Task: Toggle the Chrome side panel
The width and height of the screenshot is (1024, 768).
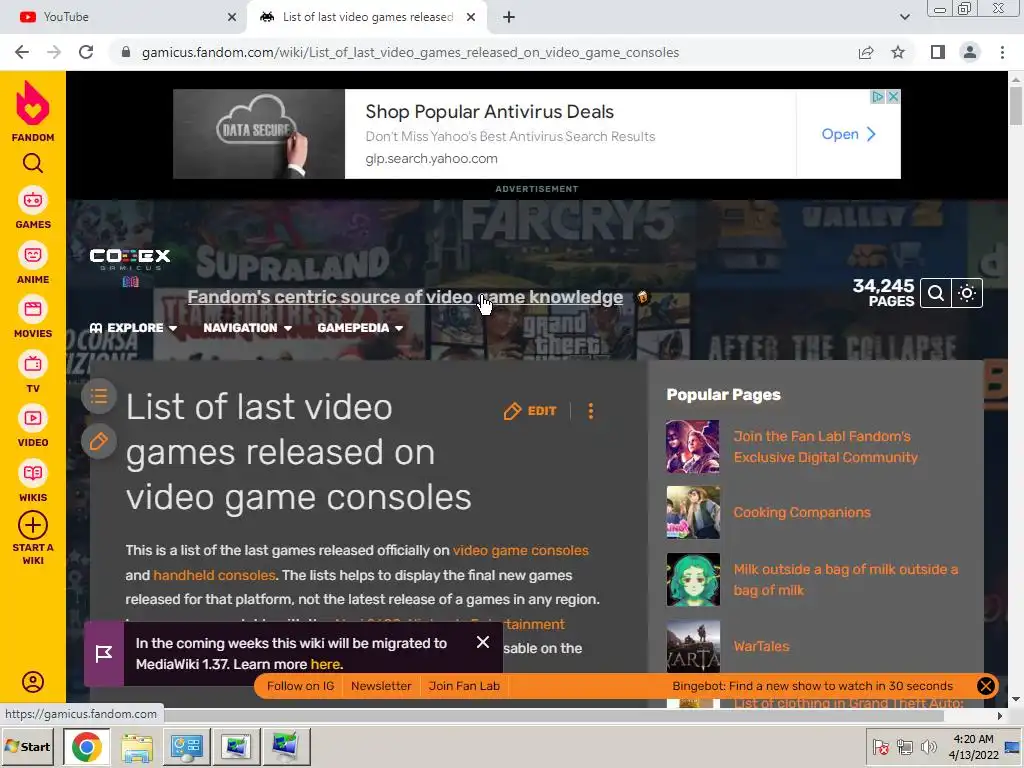Action: 938,52
